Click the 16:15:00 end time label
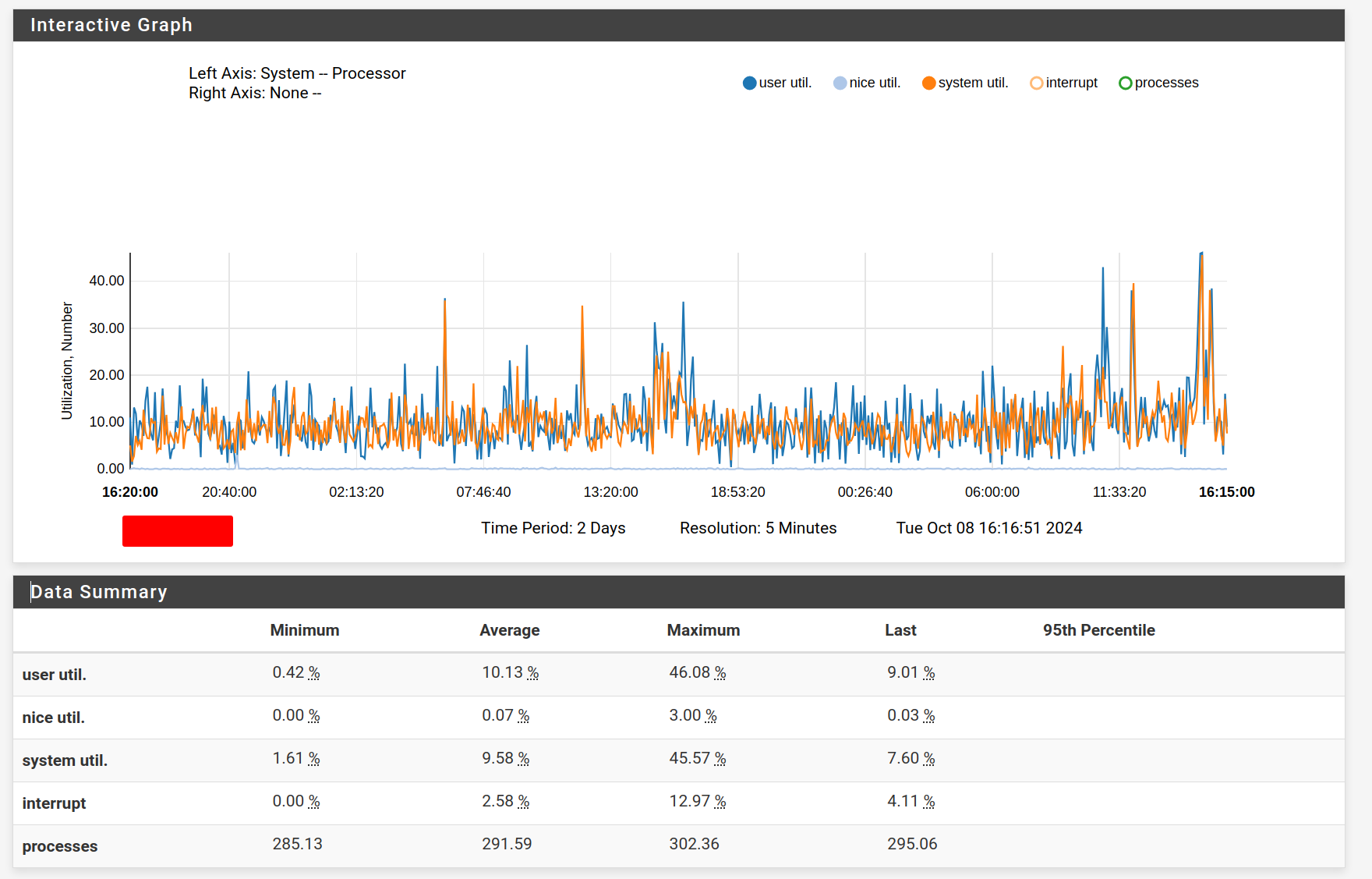This screenshot has height=879, width=1372. click(x=1227, y=492)
